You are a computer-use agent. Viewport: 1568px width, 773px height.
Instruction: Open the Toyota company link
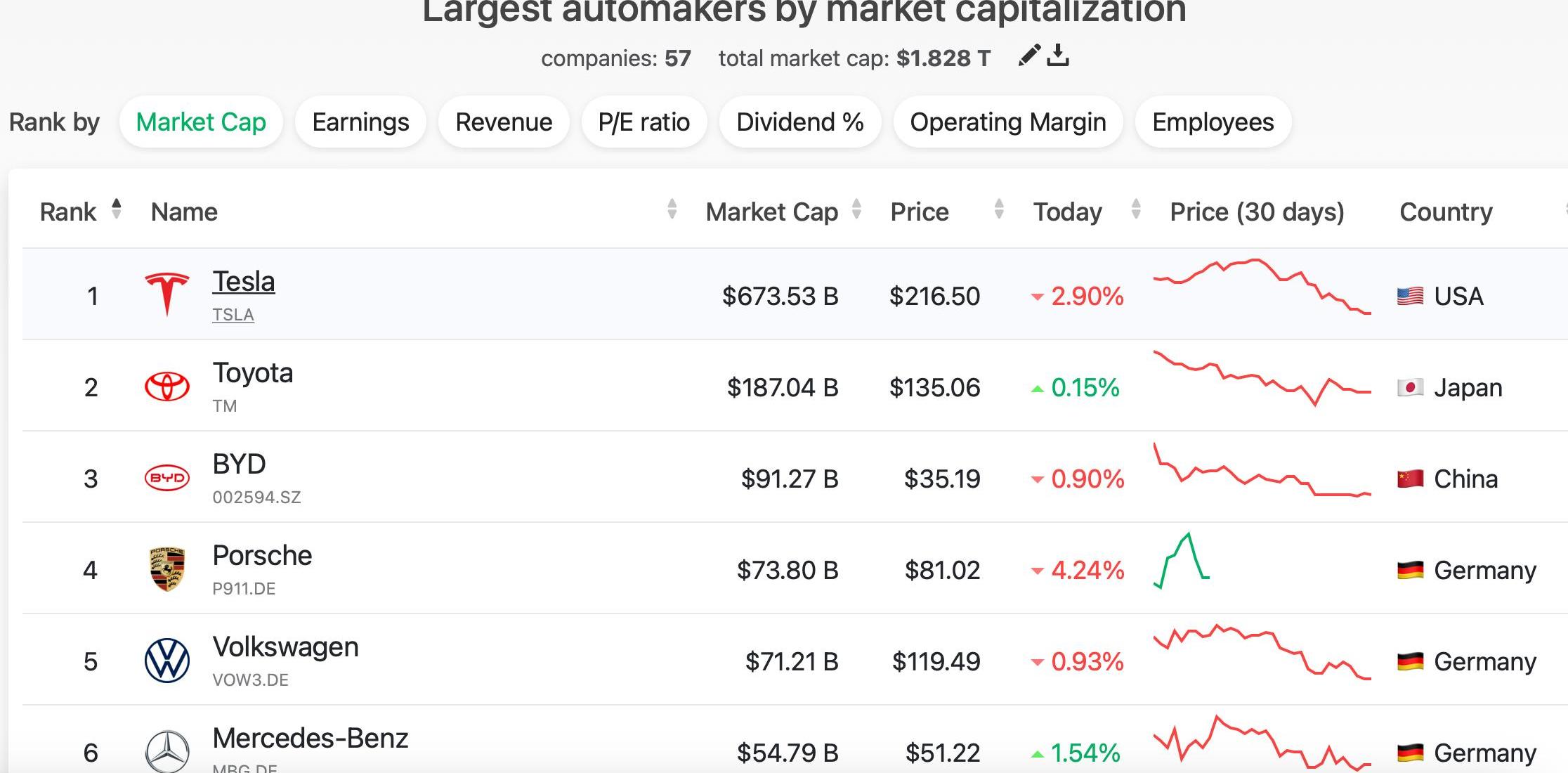pos(253,372)
